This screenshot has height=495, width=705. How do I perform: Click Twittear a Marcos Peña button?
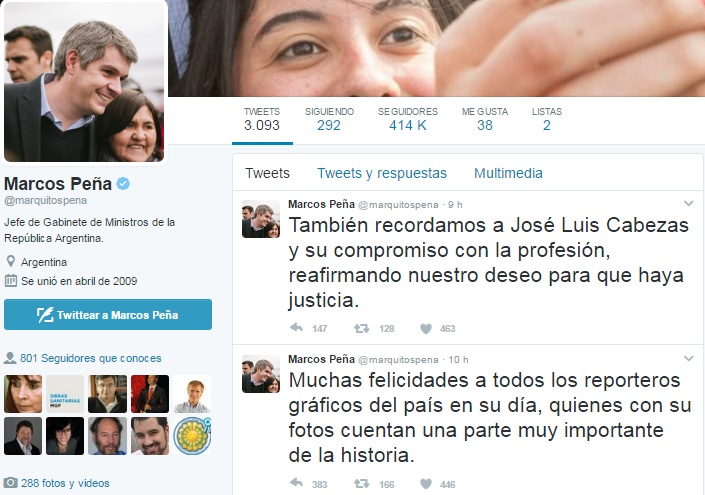(x=108, y=315)
